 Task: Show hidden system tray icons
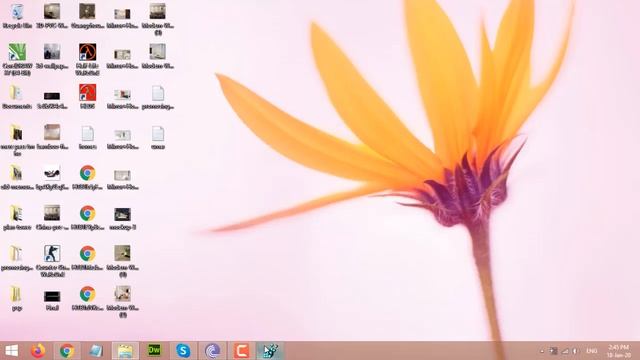click(542, 351)
